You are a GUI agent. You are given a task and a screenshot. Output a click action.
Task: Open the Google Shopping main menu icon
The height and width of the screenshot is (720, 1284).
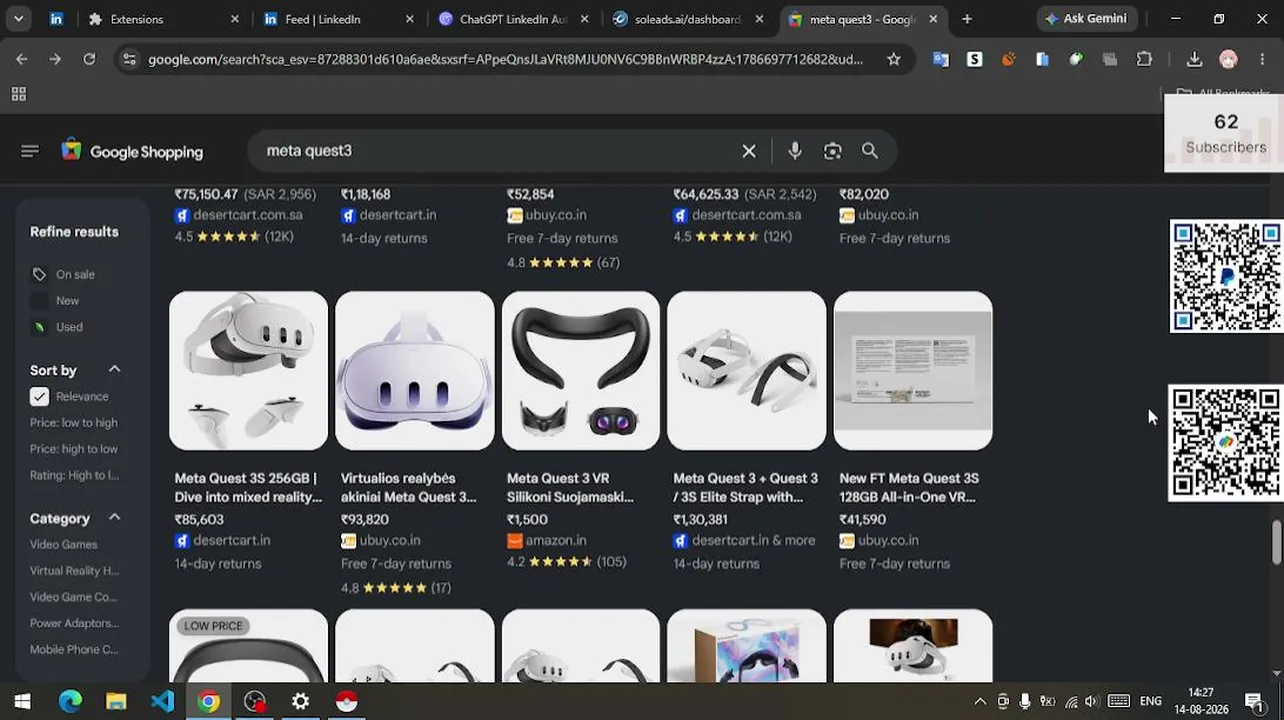pyautogui.click(x=29, y=151)
